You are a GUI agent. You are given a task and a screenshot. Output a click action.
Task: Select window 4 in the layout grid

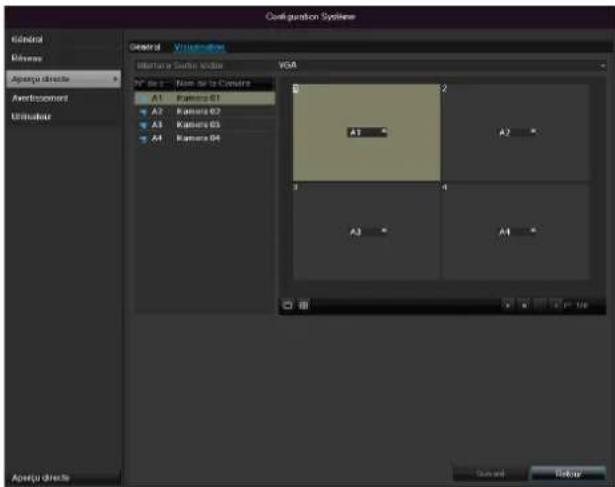click(x=516, y=232)
